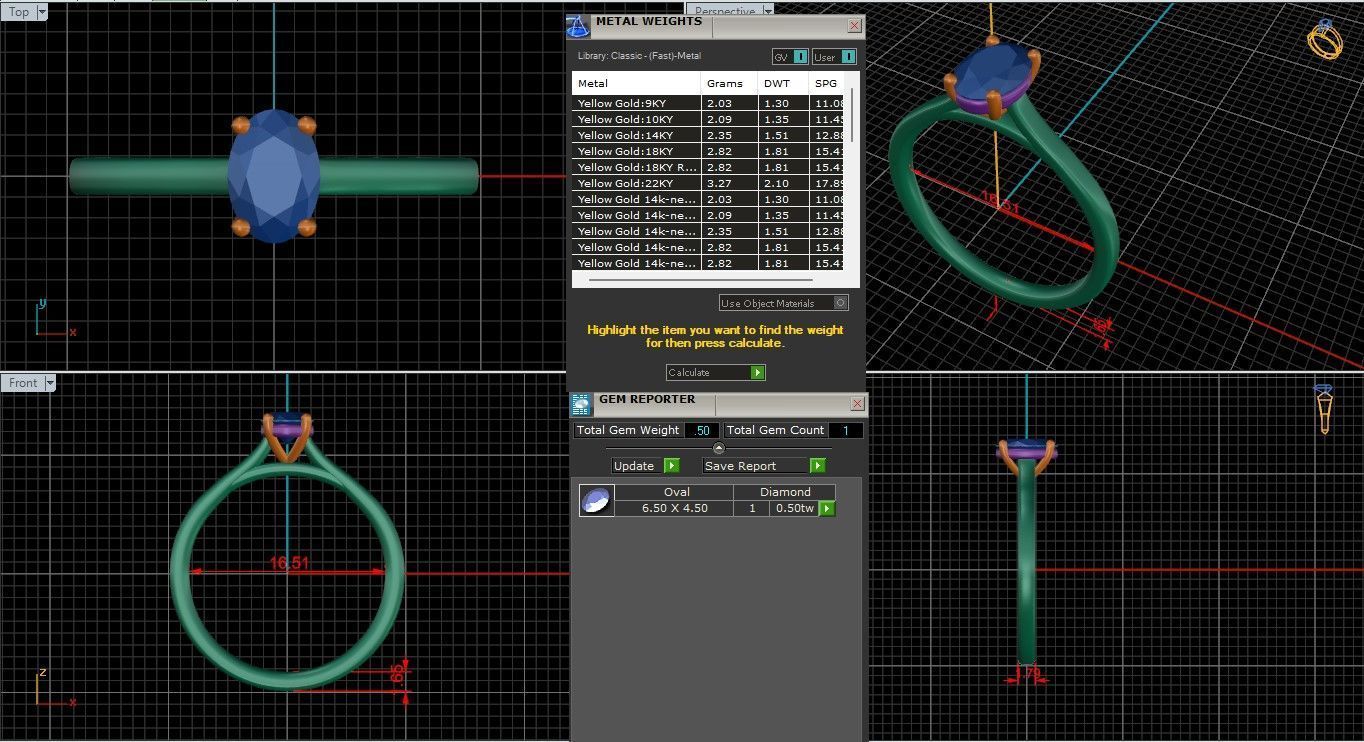Select the Yellow Gold:22KY row
1364x742 pixels.
pos(709,183)
